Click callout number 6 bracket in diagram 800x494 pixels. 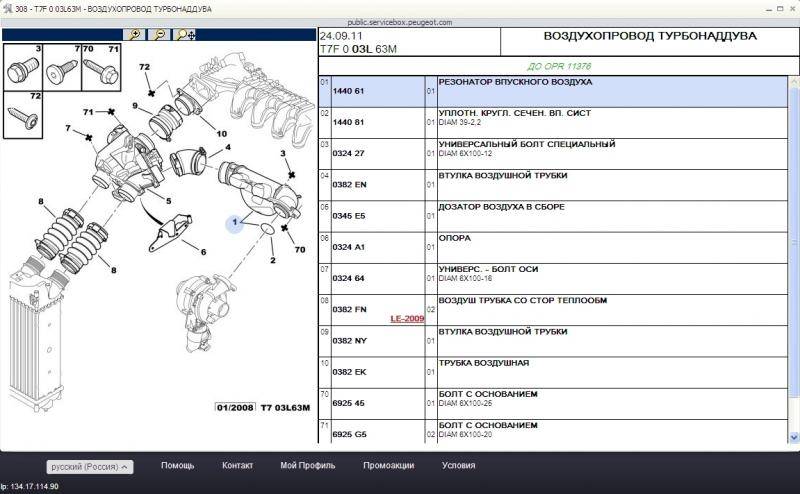click(x=202, y=251)
